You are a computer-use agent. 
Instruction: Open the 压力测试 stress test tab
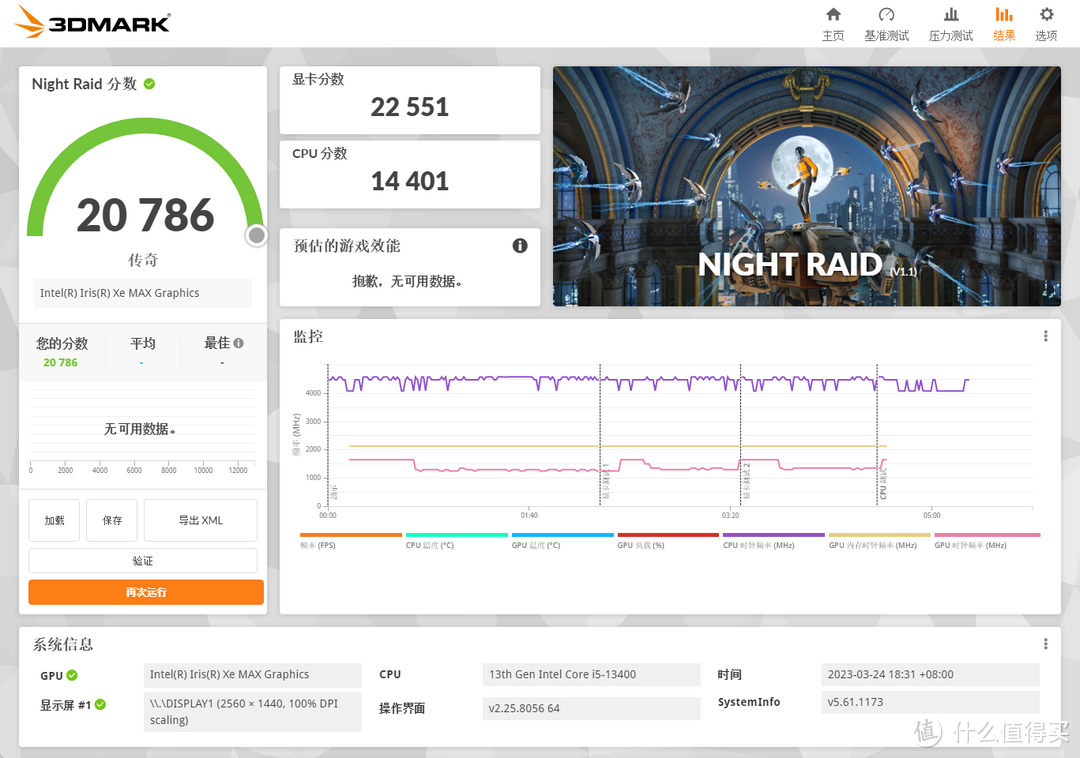(951, 24)
